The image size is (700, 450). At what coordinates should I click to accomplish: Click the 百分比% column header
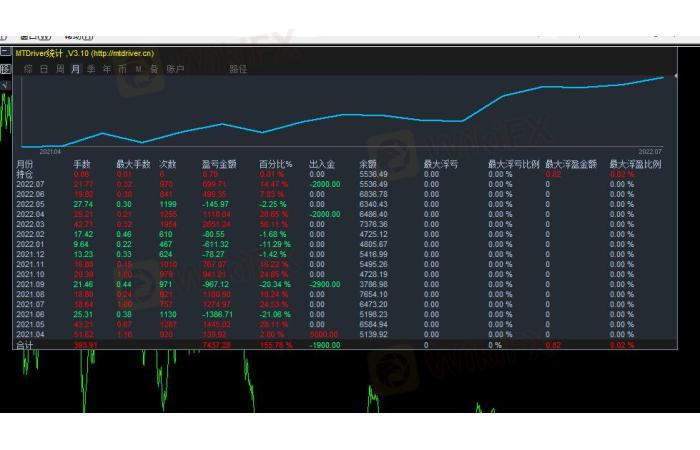[275, 164]
